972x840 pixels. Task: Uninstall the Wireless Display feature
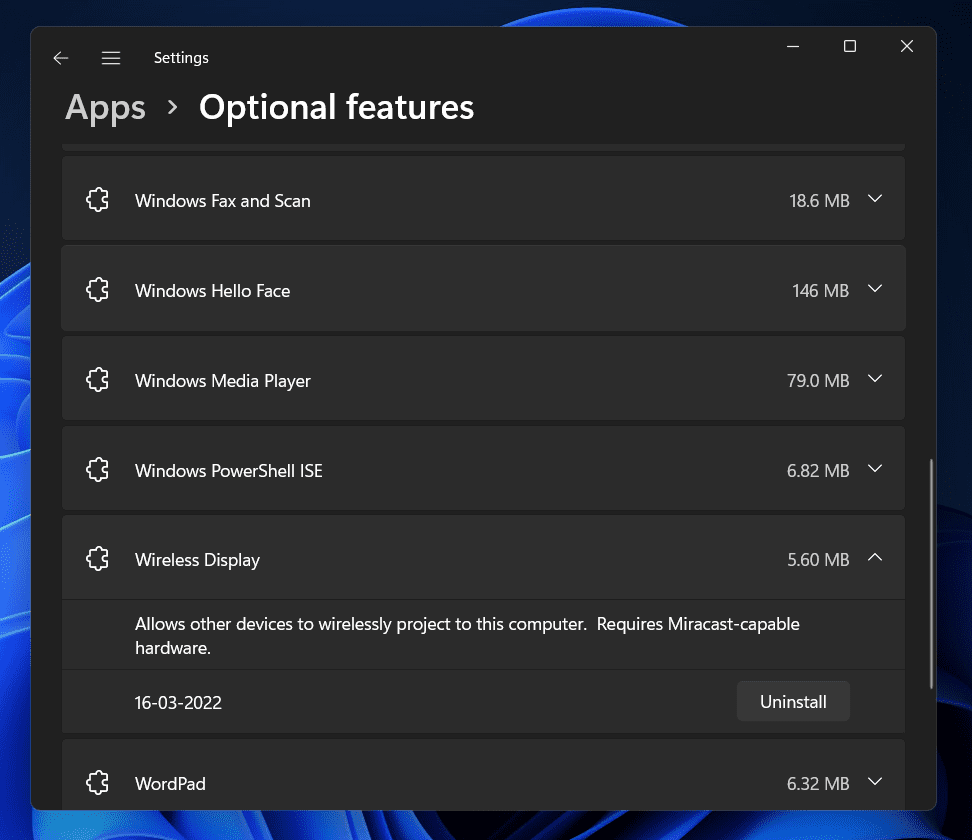click(x=793, y=702)
